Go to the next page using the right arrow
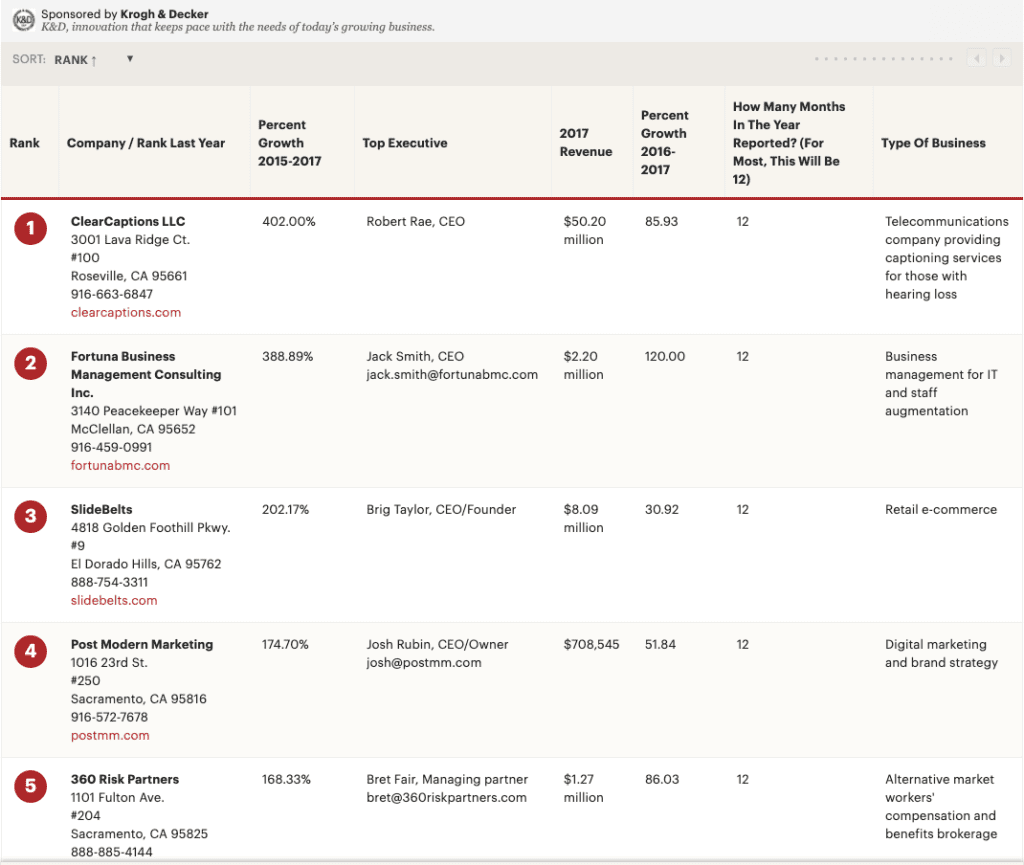1024x865 pixels. 1002,59
